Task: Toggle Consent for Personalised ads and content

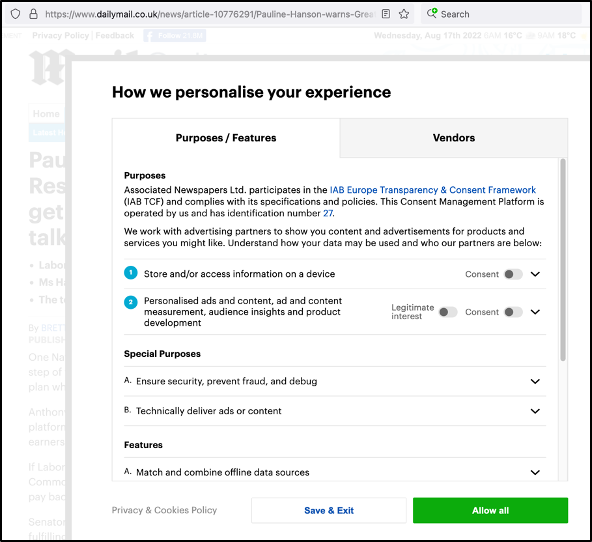Action: pos(513,312)
